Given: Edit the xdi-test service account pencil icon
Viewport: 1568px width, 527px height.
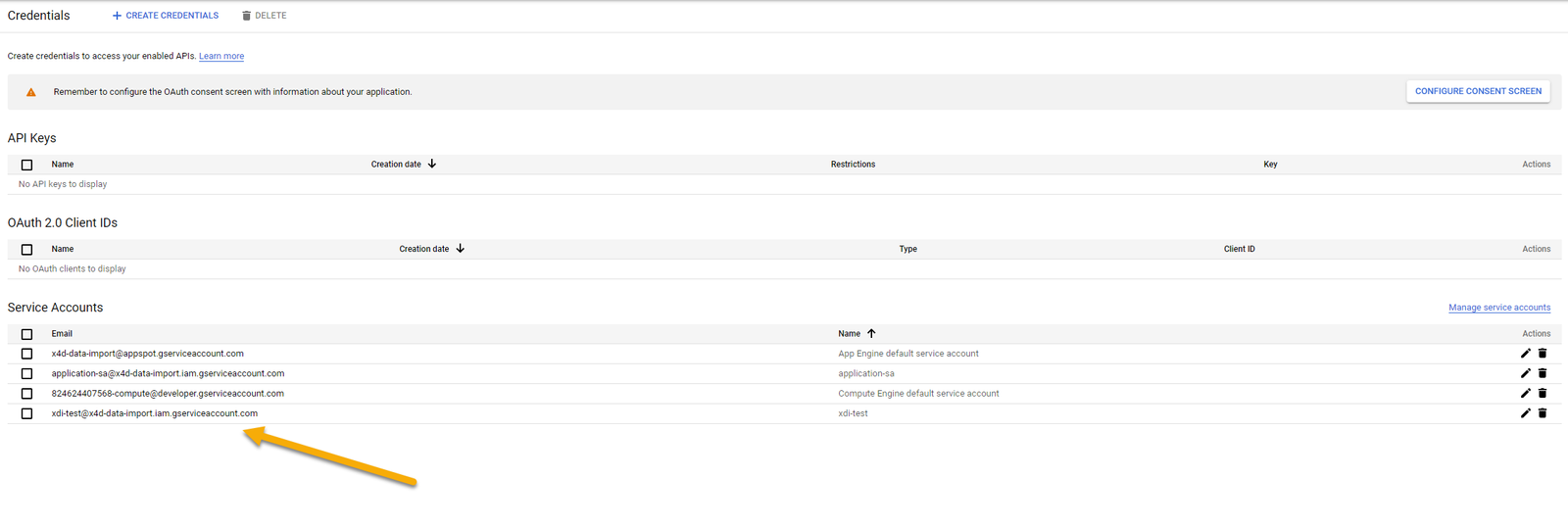Looking at the screenshot, I should click(1525, 413).
